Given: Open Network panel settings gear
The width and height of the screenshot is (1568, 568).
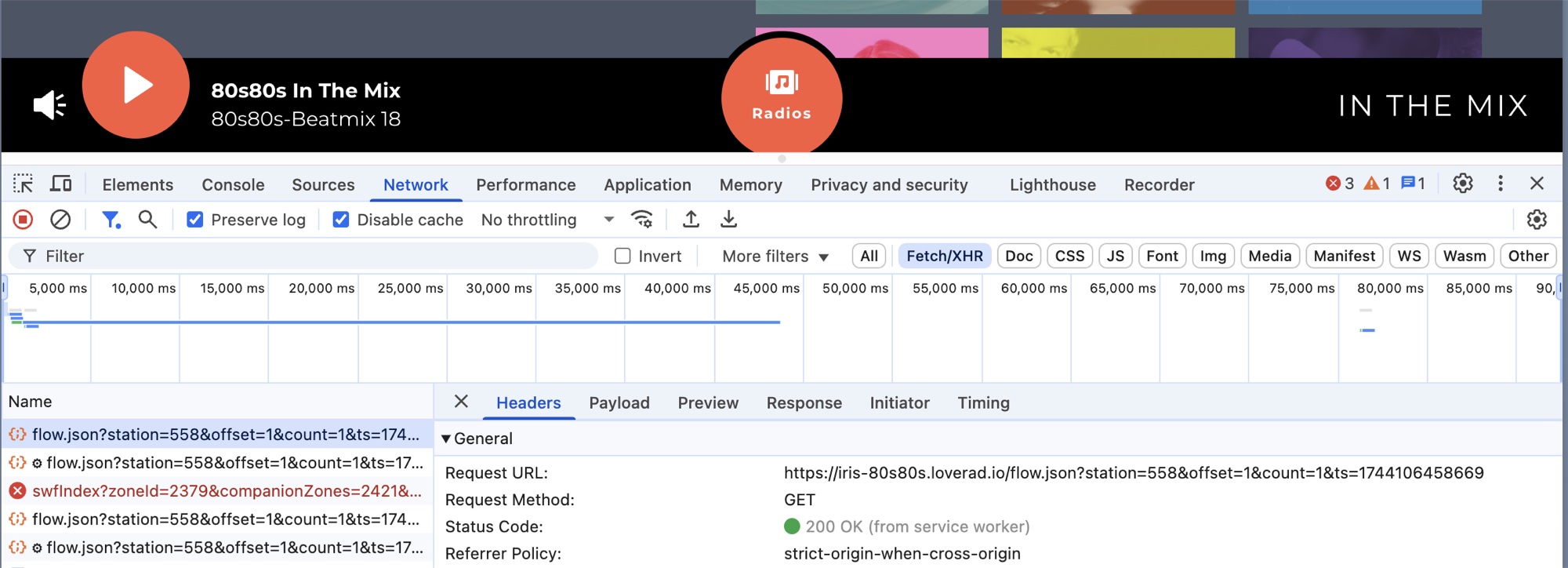Looking at the screenshot, I should click(1537, 220).
